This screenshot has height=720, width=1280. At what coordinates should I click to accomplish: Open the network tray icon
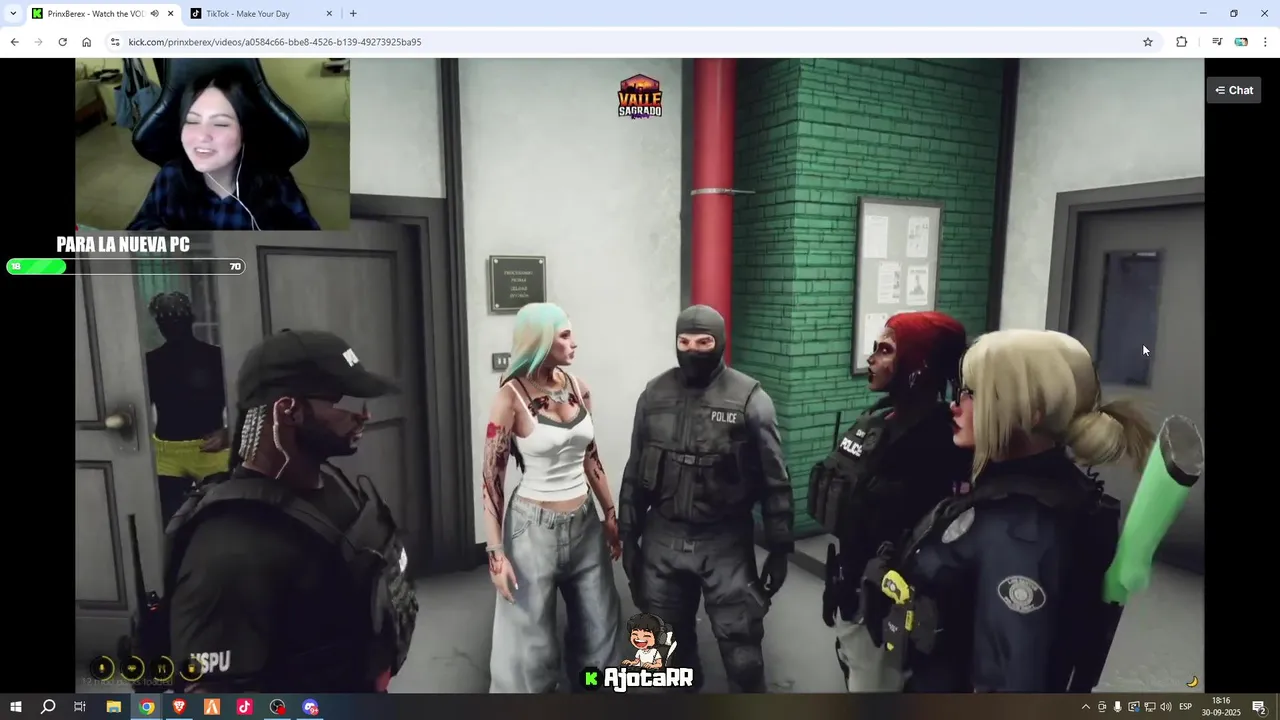1150,707
